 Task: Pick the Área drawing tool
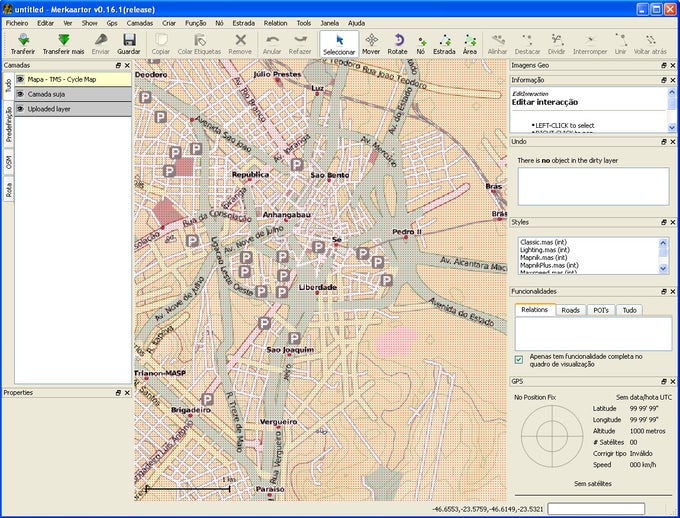click(x=470, y=40)
